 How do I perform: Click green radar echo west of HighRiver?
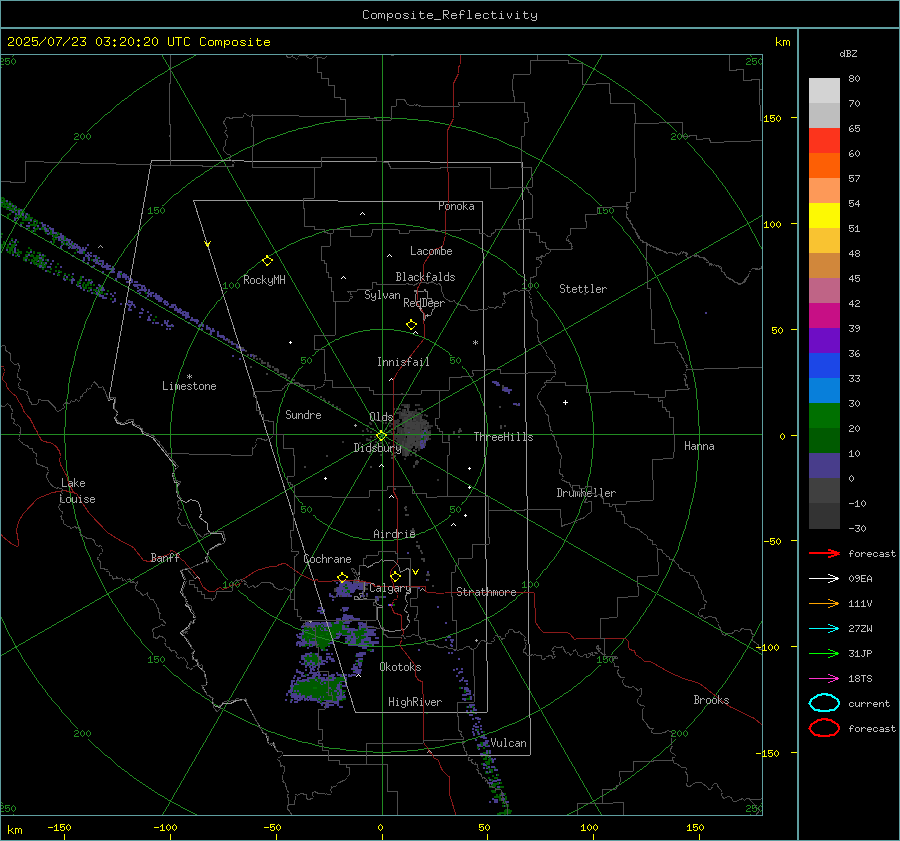[x=317, y=687]
